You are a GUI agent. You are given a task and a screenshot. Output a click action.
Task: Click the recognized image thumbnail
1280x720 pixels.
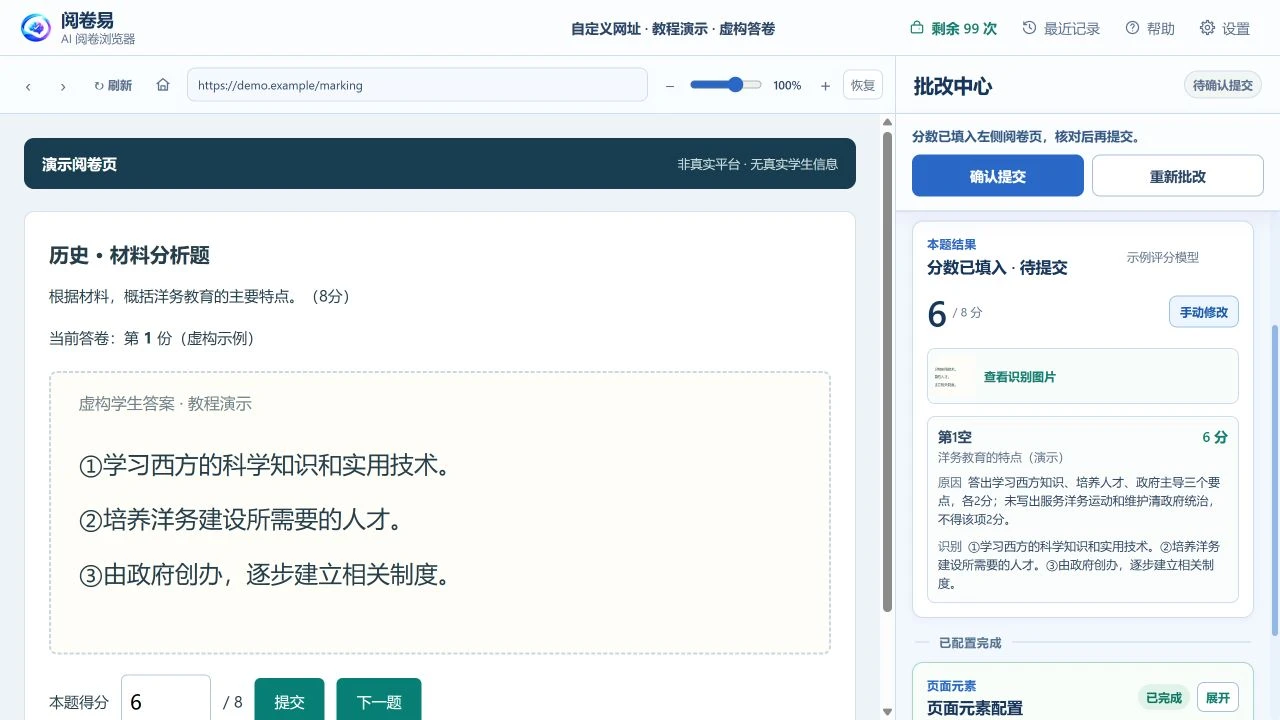pos(955,376)
